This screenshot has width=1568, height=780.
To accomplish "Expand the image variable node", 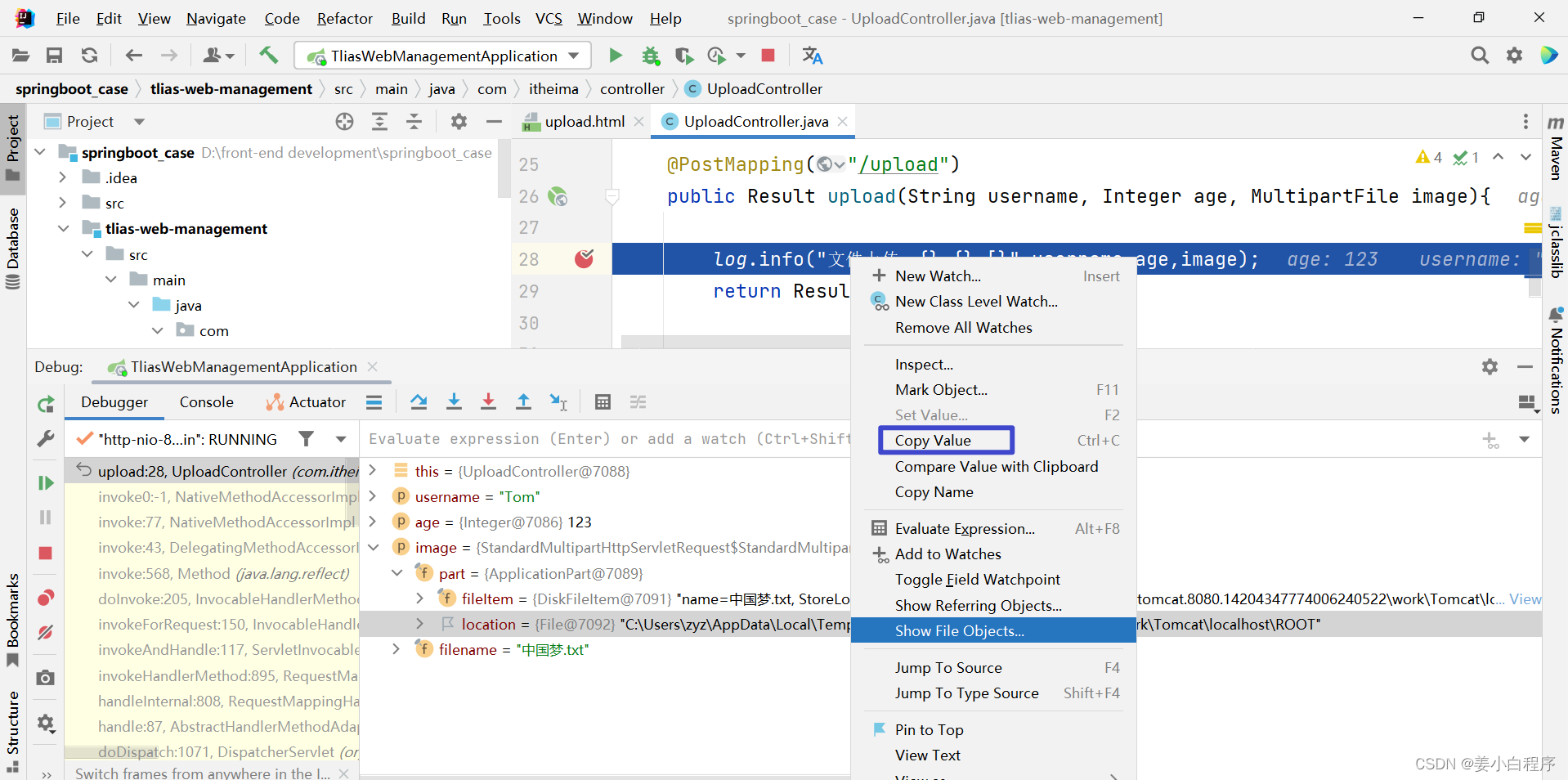I will pyautogui.click(x=374, y=547).
